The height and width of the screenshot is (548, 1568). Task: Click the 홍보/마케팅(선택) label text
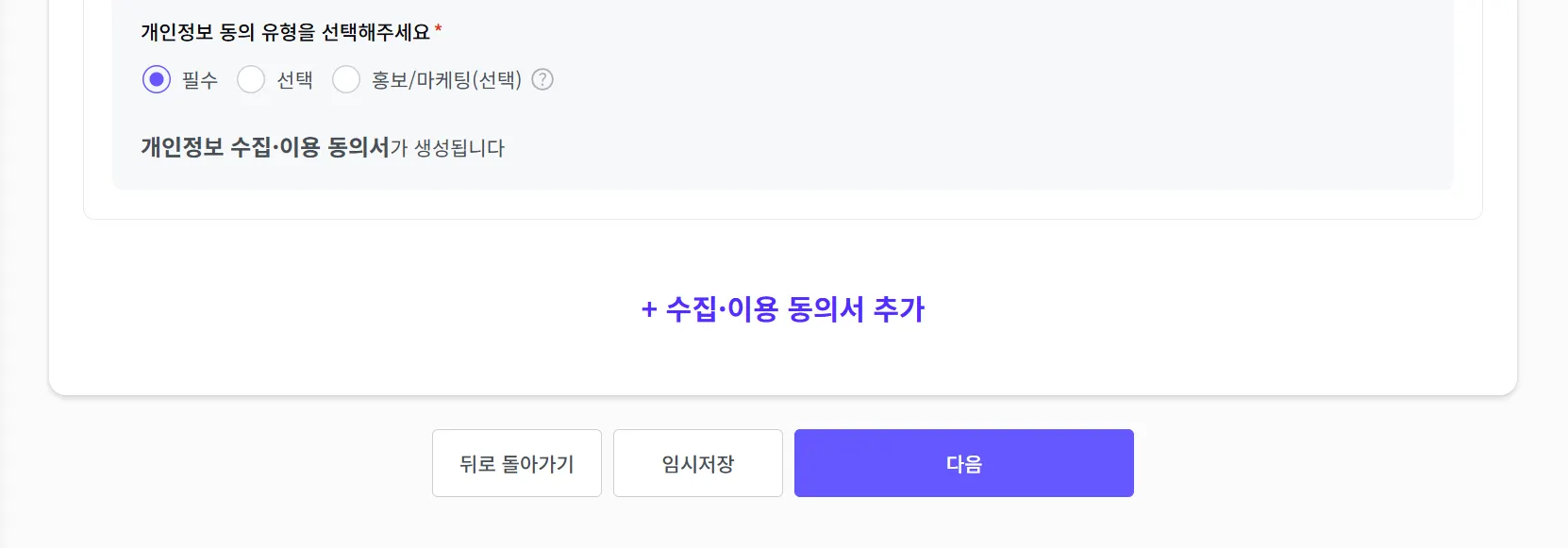(446, 80)
